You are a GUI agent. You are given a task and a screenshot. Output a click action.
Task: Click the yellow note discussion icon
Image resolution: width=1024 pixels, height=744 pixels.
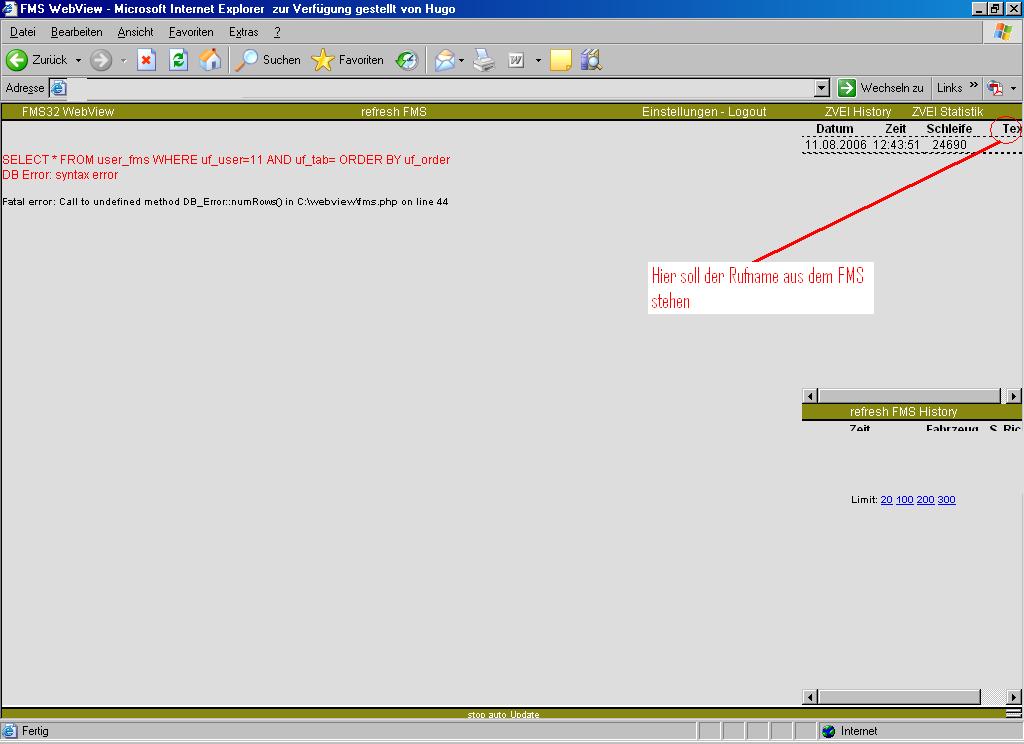click(x=560, y=60)
